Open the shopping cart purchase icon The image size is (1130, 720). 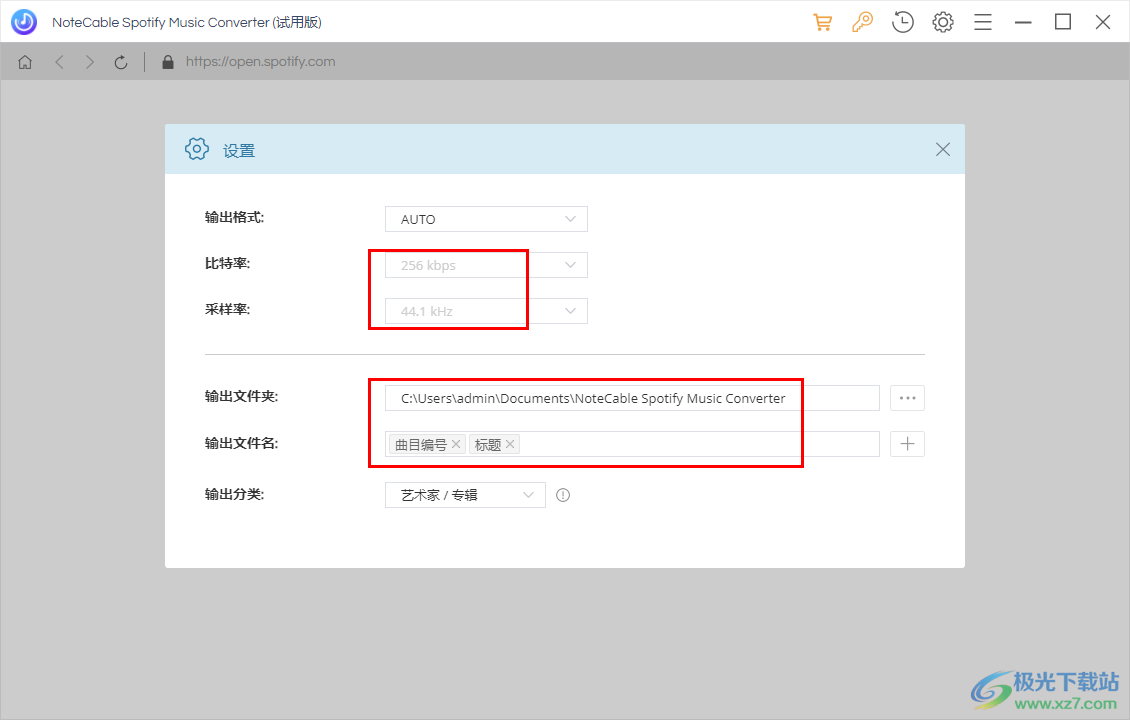point(822,22)
